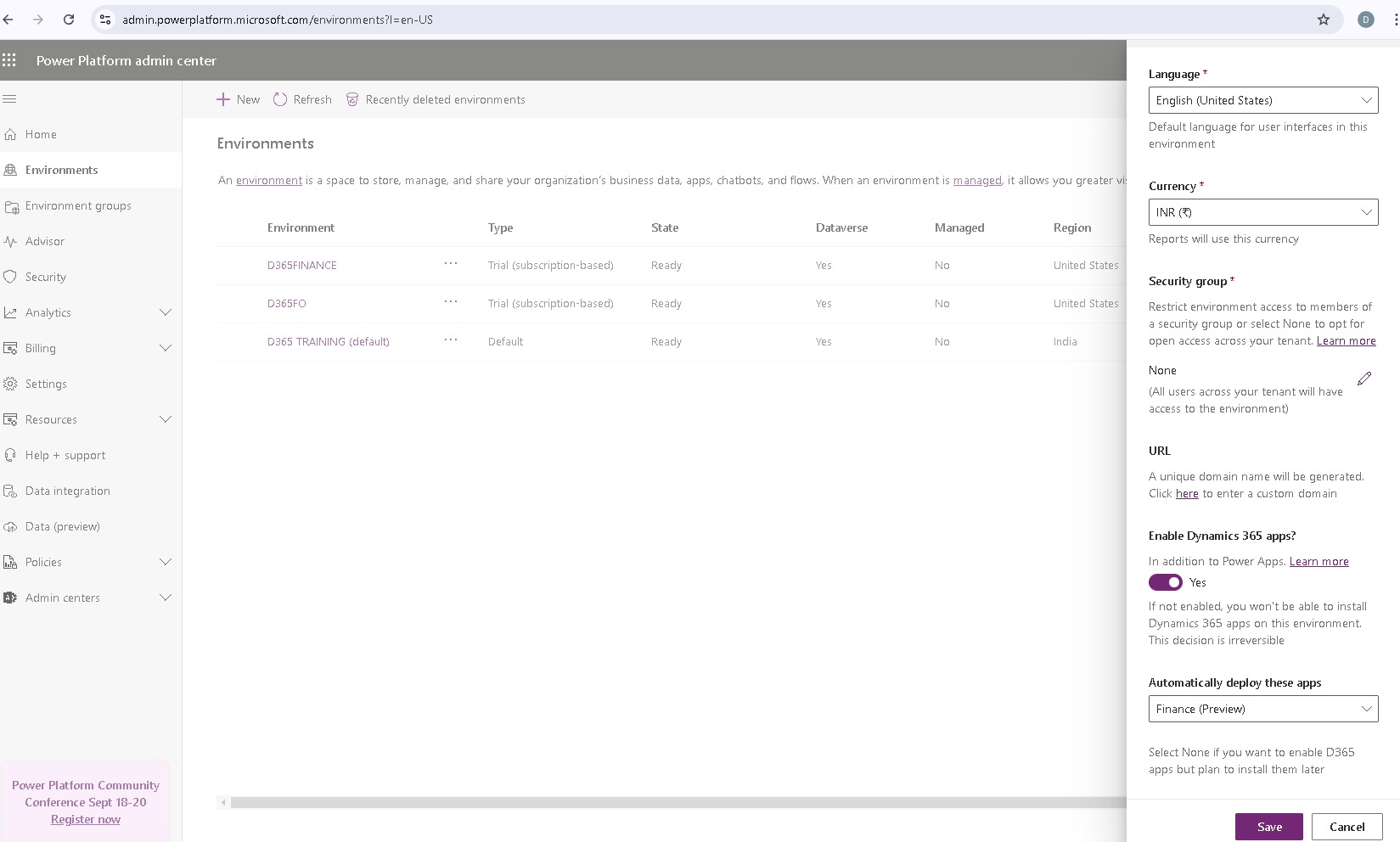Click the Refresh icon in command bar

pos(280,99)
